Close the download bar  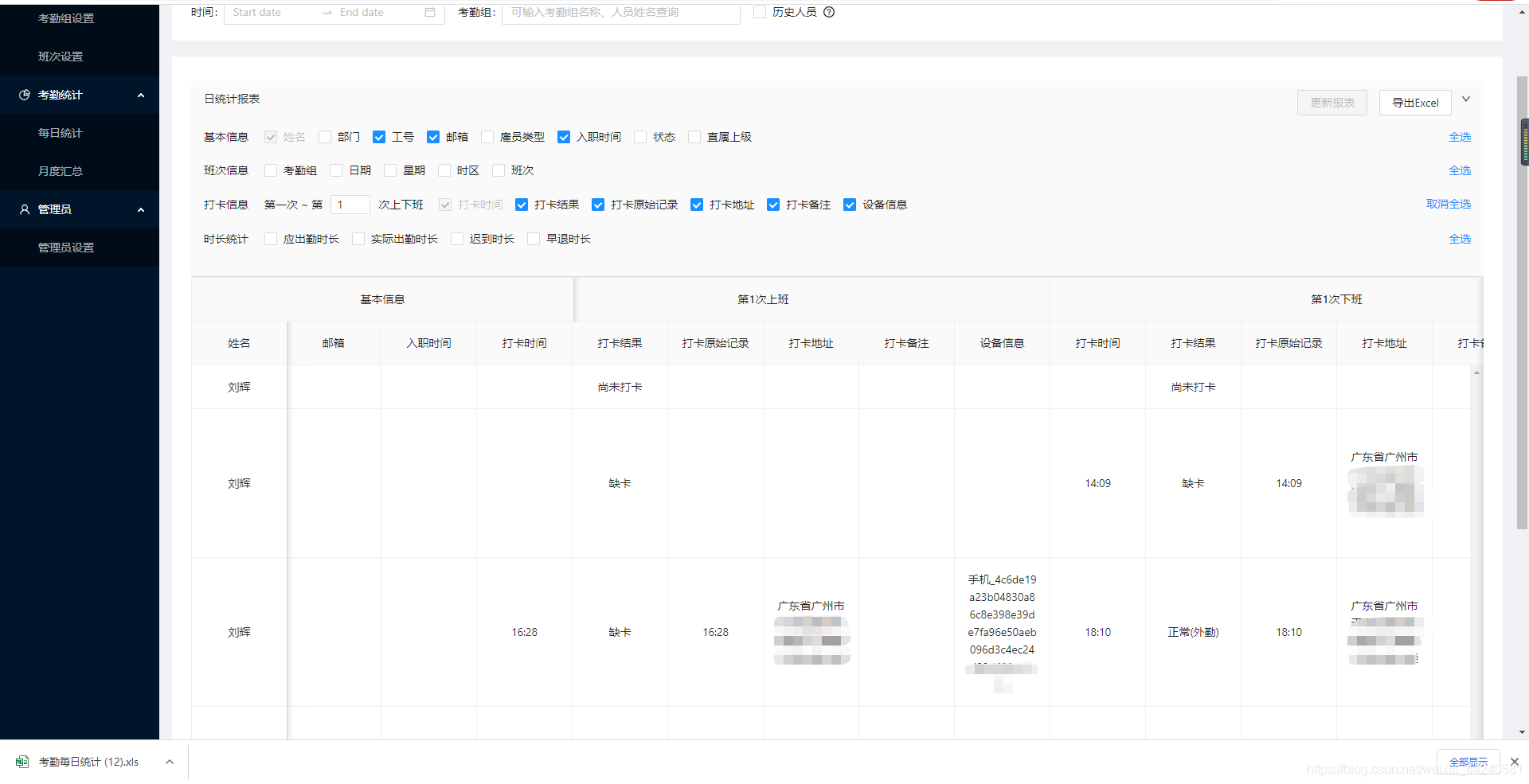tap(1515, 762)
